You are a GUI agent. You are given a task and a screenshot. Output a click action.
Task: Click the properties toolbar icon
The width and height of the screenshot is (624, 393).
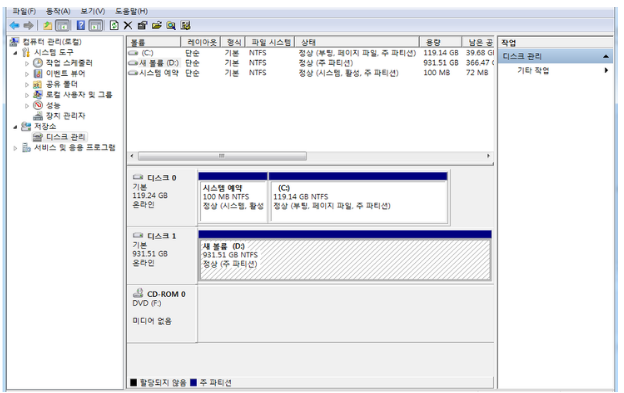coord(142,25)
